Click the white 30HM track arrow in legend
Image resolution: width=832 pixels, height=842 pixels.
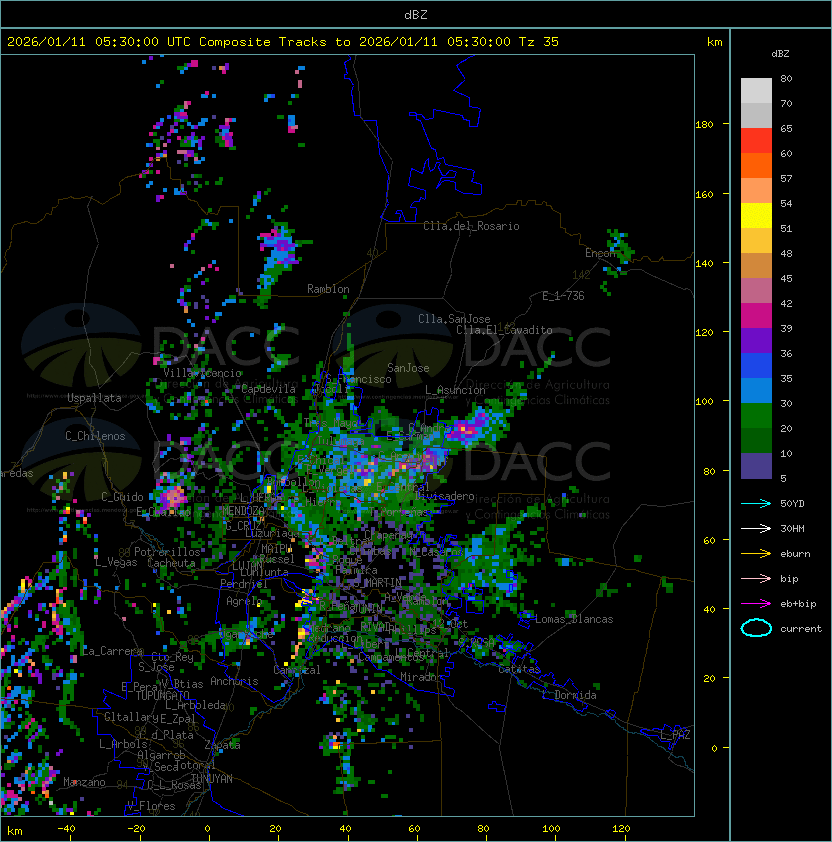pyautogui.click(x=756, y=528)
